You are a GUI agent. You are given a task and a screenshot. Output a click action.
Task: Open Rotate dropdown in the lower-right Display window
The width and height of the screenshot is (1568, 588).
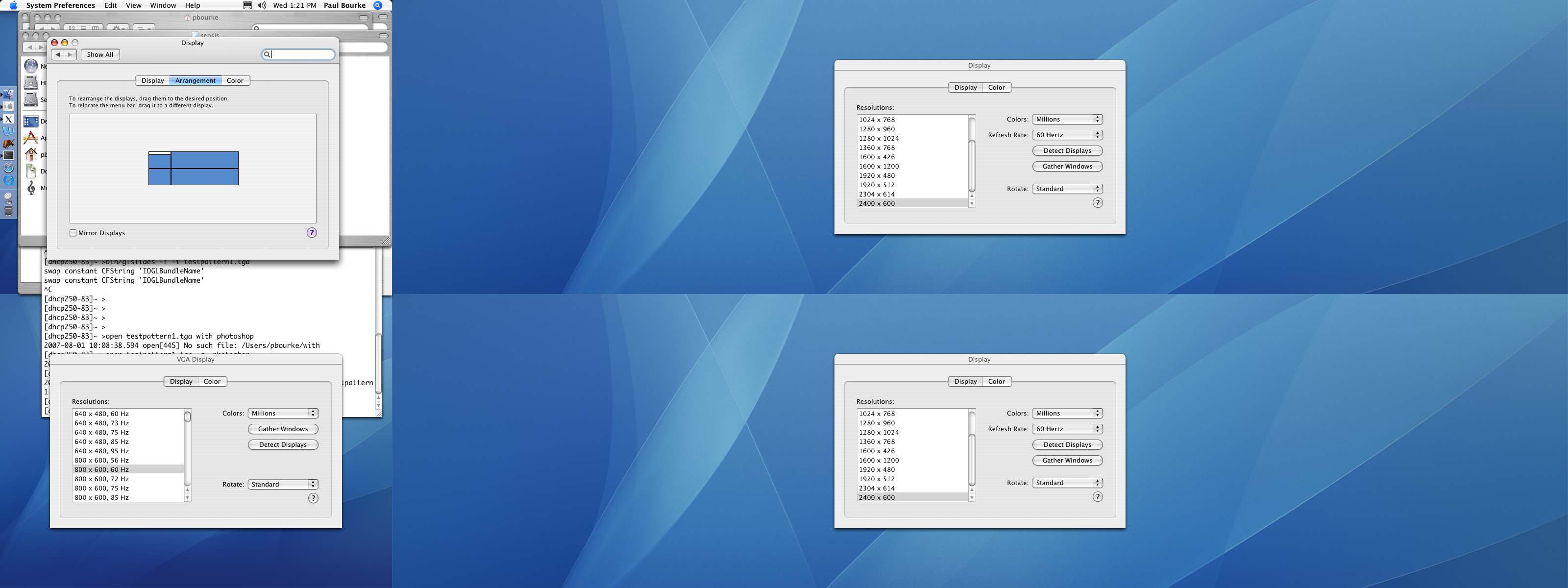[x=1068, y=483]
